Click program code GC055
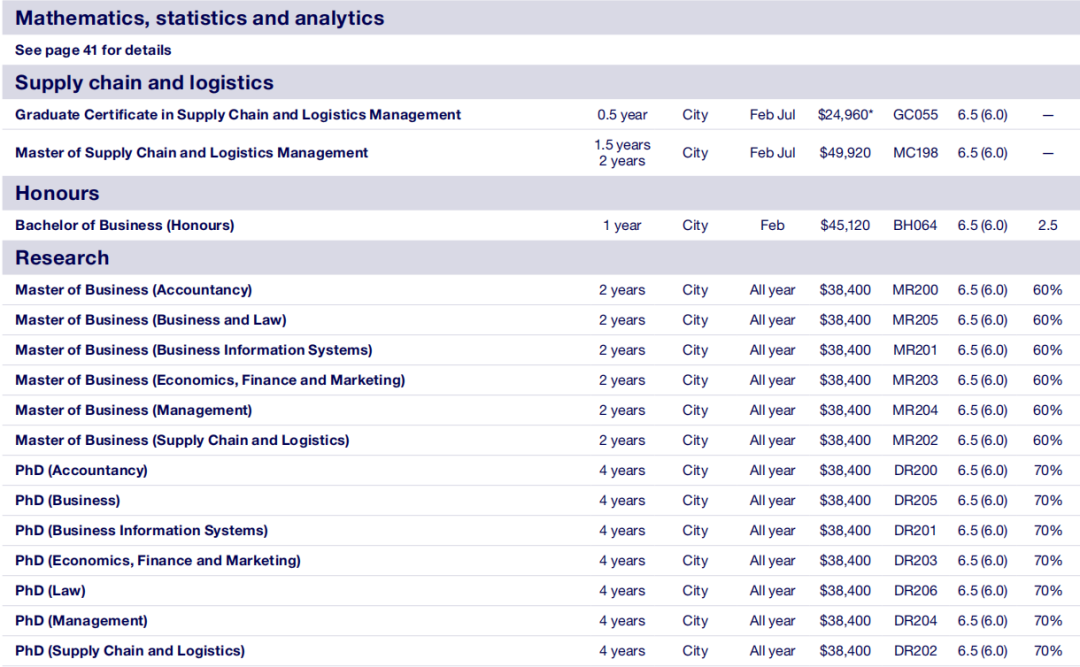This screenshot has width=1080, height=667. (x=915, y=115)
